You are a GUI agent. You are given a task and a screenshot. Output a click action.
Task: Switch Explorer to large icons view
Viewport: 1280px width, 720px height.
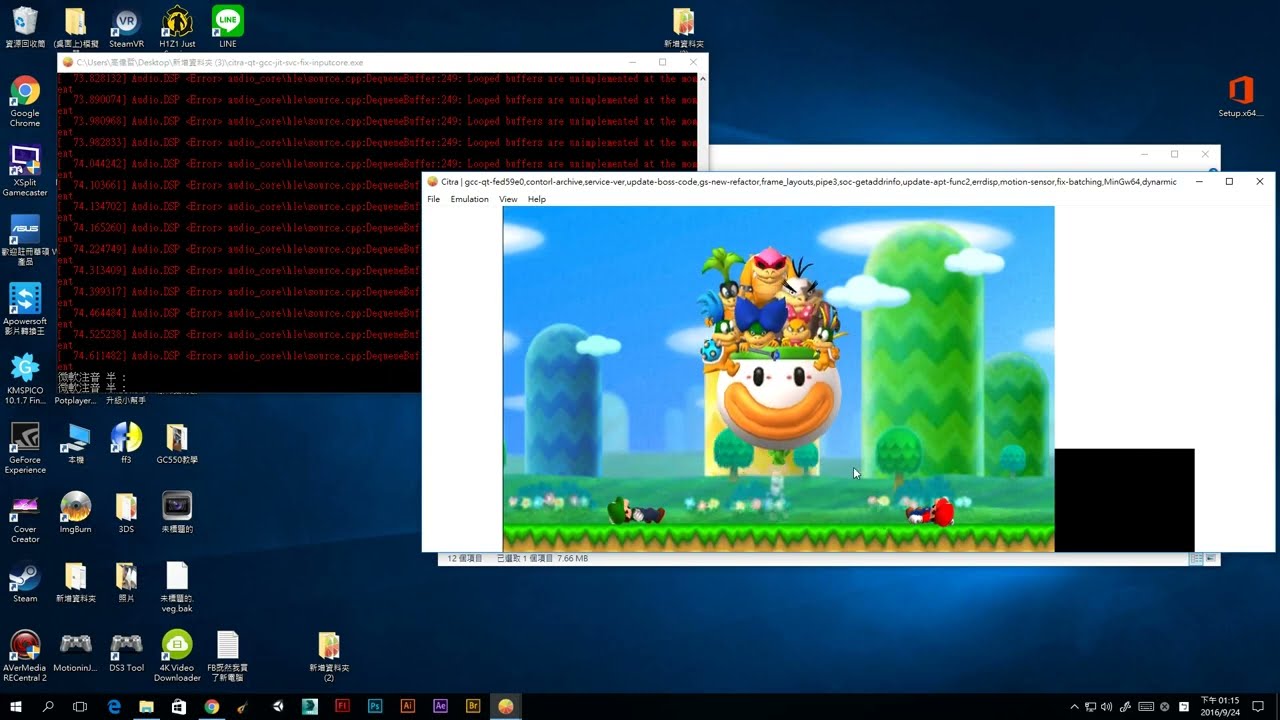point(1210,559)
